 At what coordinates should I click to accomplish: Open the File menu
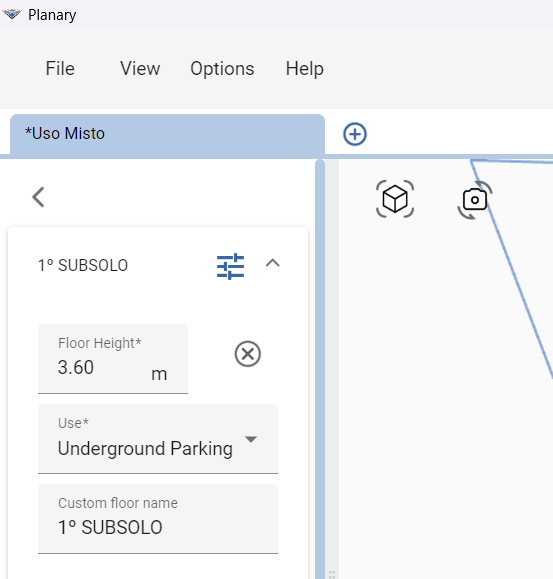[x=60, y=69]
